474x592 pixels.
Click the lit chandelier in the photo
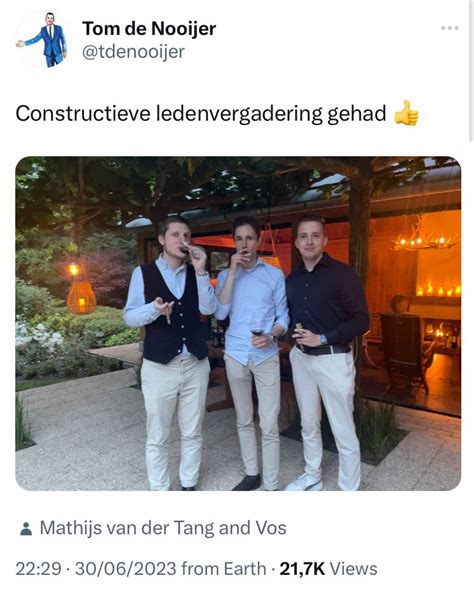(x=423, y=236)
